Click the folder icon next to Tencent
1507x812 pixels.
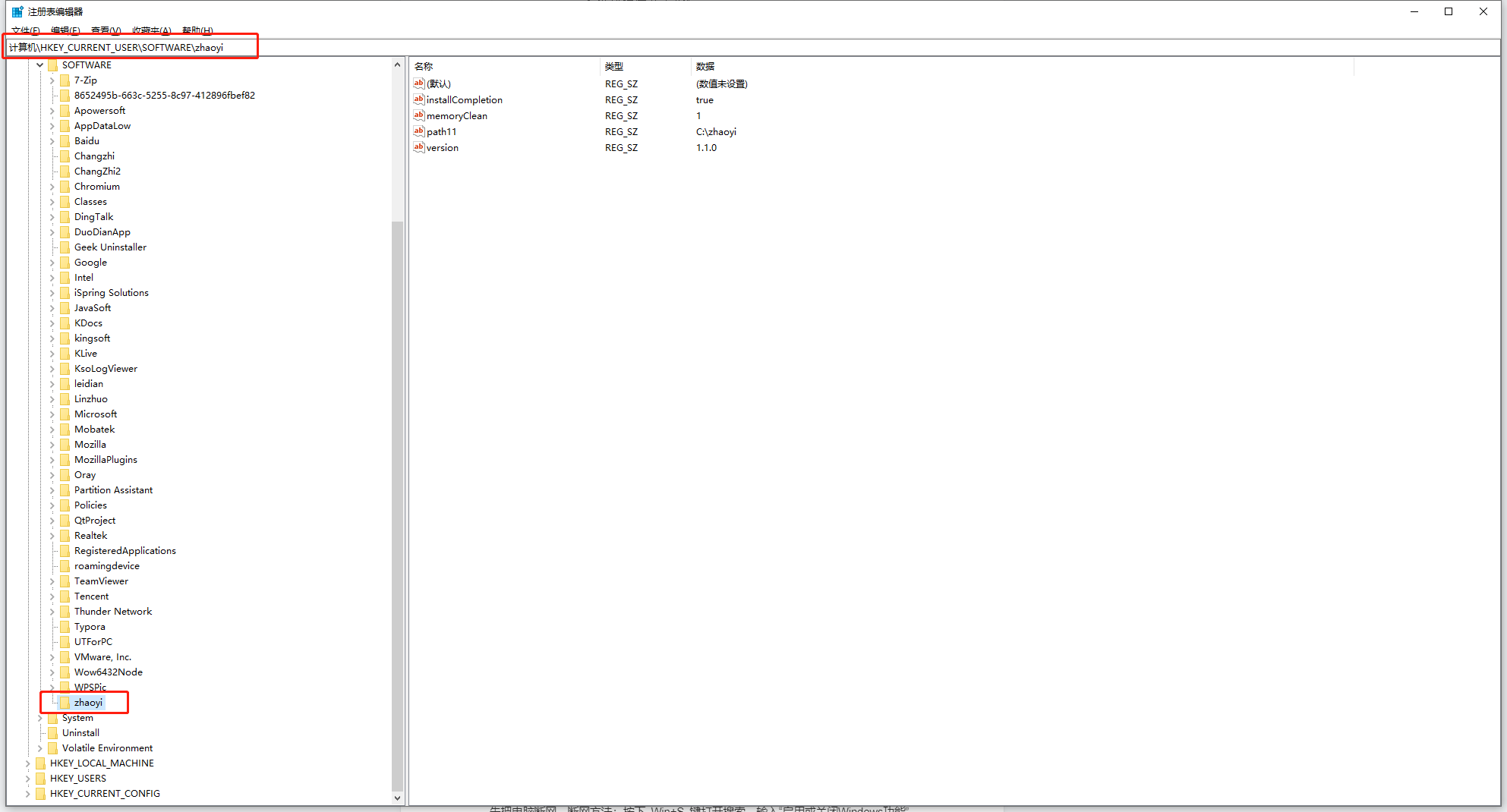point(65,596)
